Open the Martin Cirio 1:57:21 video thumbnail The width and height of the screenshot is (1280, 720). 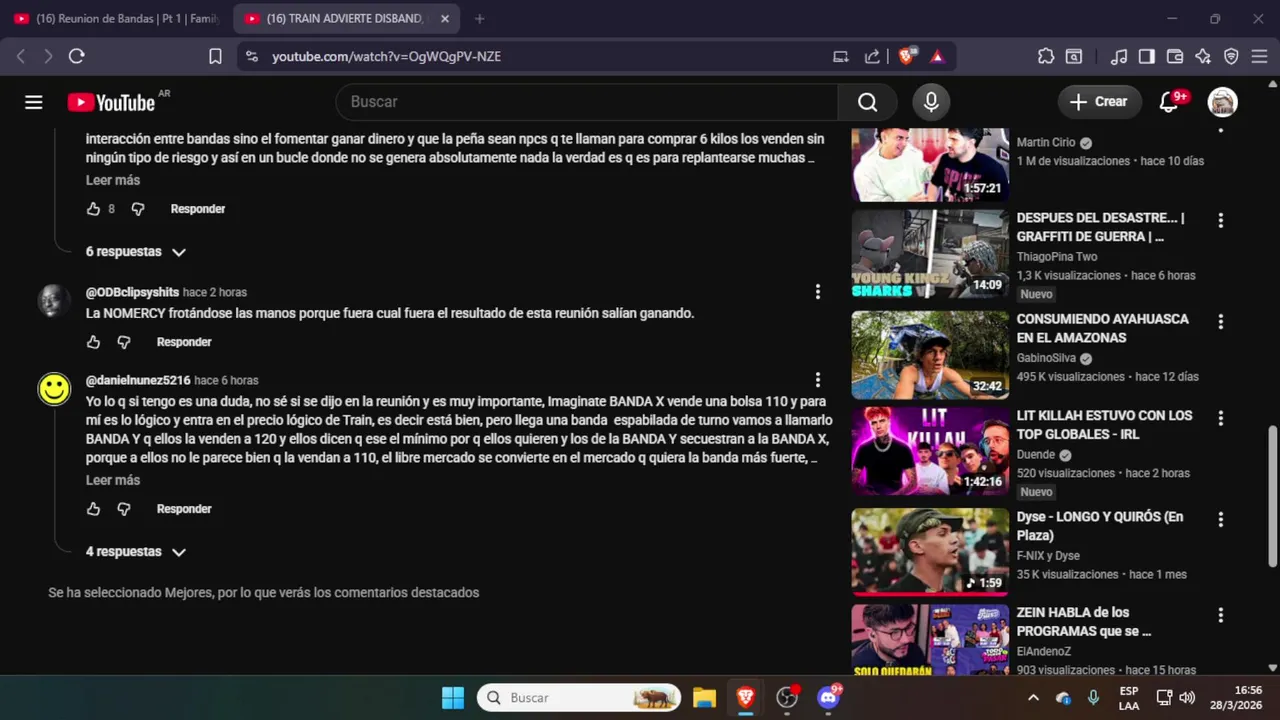930,164
